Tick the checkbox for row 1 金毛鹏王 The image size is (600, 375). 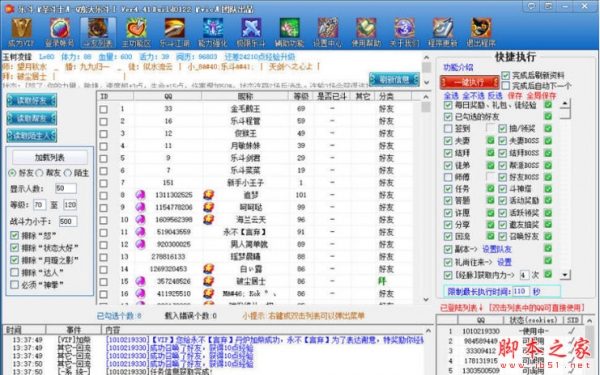(104, 109)
